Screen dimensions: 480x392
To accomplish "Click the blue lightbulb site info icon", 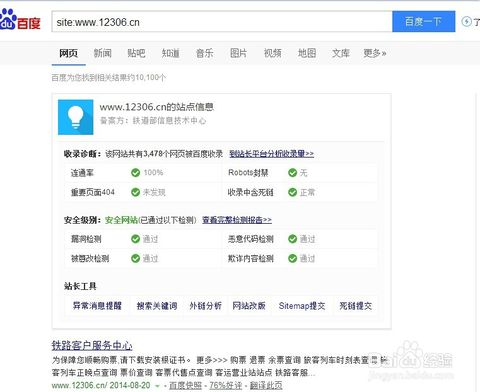I will click(x=76, y=117).
